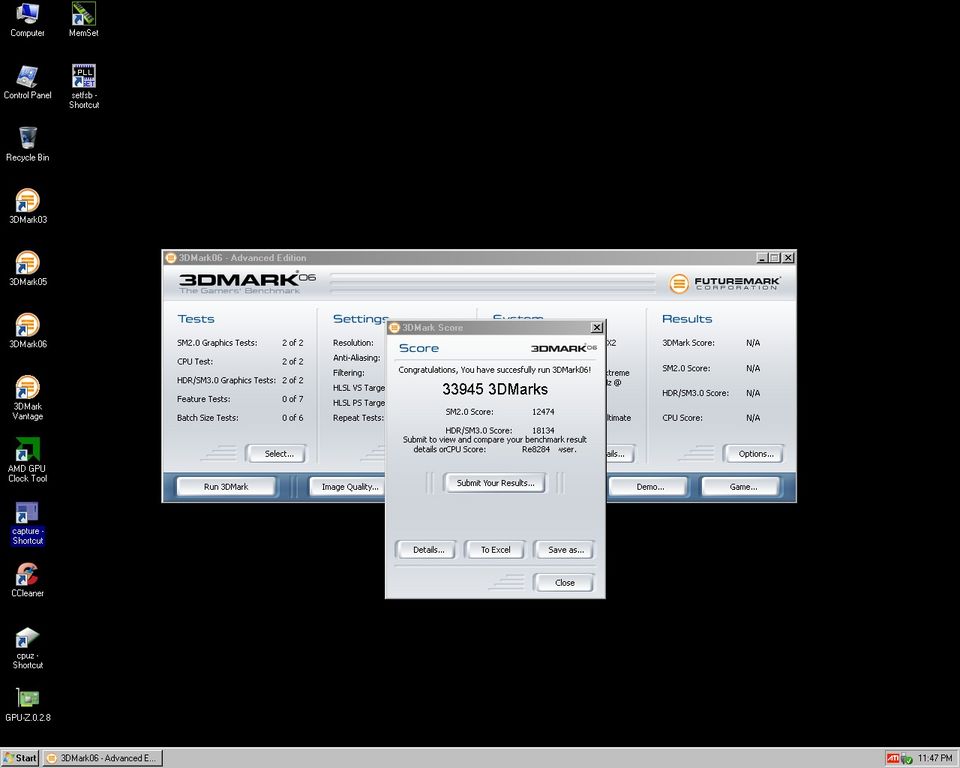Click the Demo button
This screenshot has height=768, width=960.
(x=650, y=486)
